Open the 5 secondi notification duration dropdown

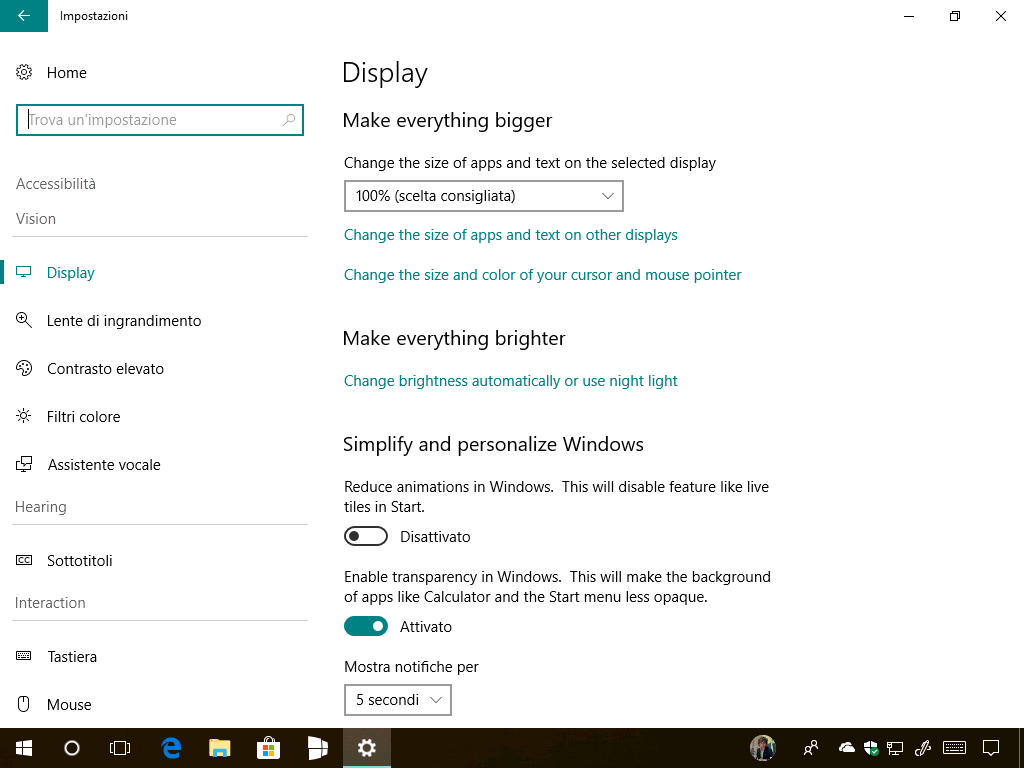pos(398,700)
